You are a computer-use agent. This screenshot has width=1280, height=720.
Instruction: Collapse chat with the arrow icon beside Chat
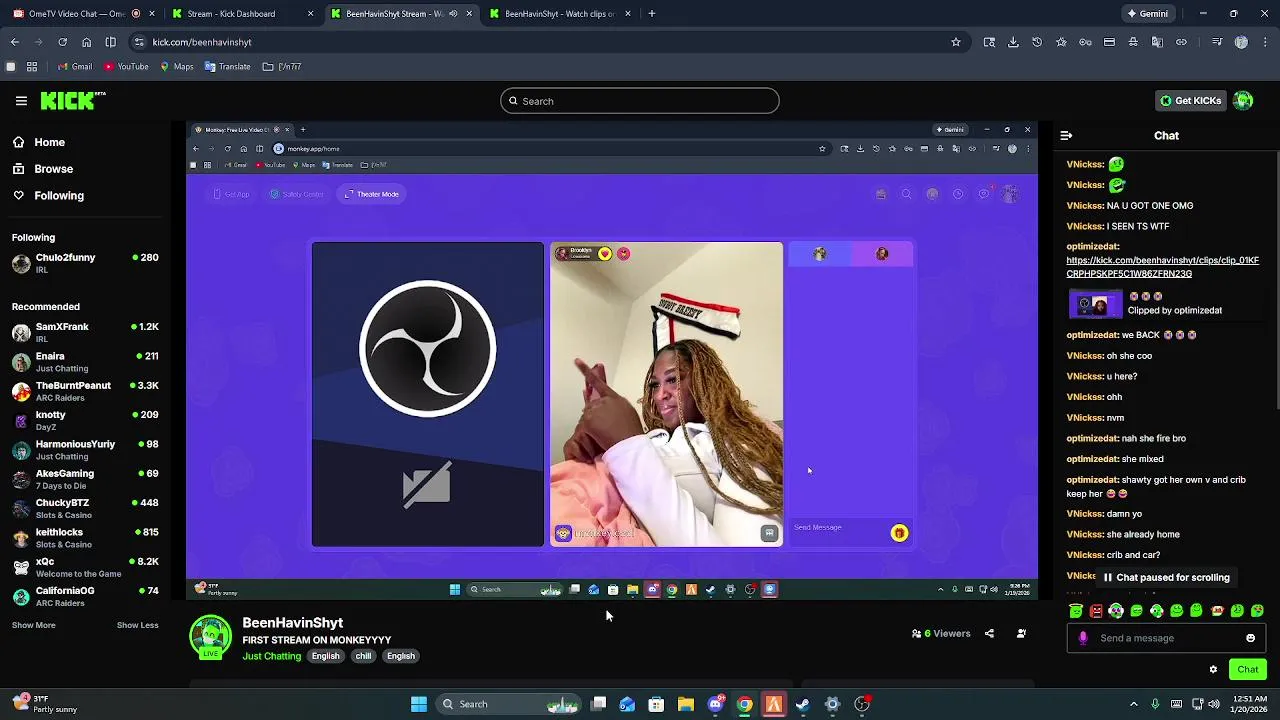(x=1066, y=136)
